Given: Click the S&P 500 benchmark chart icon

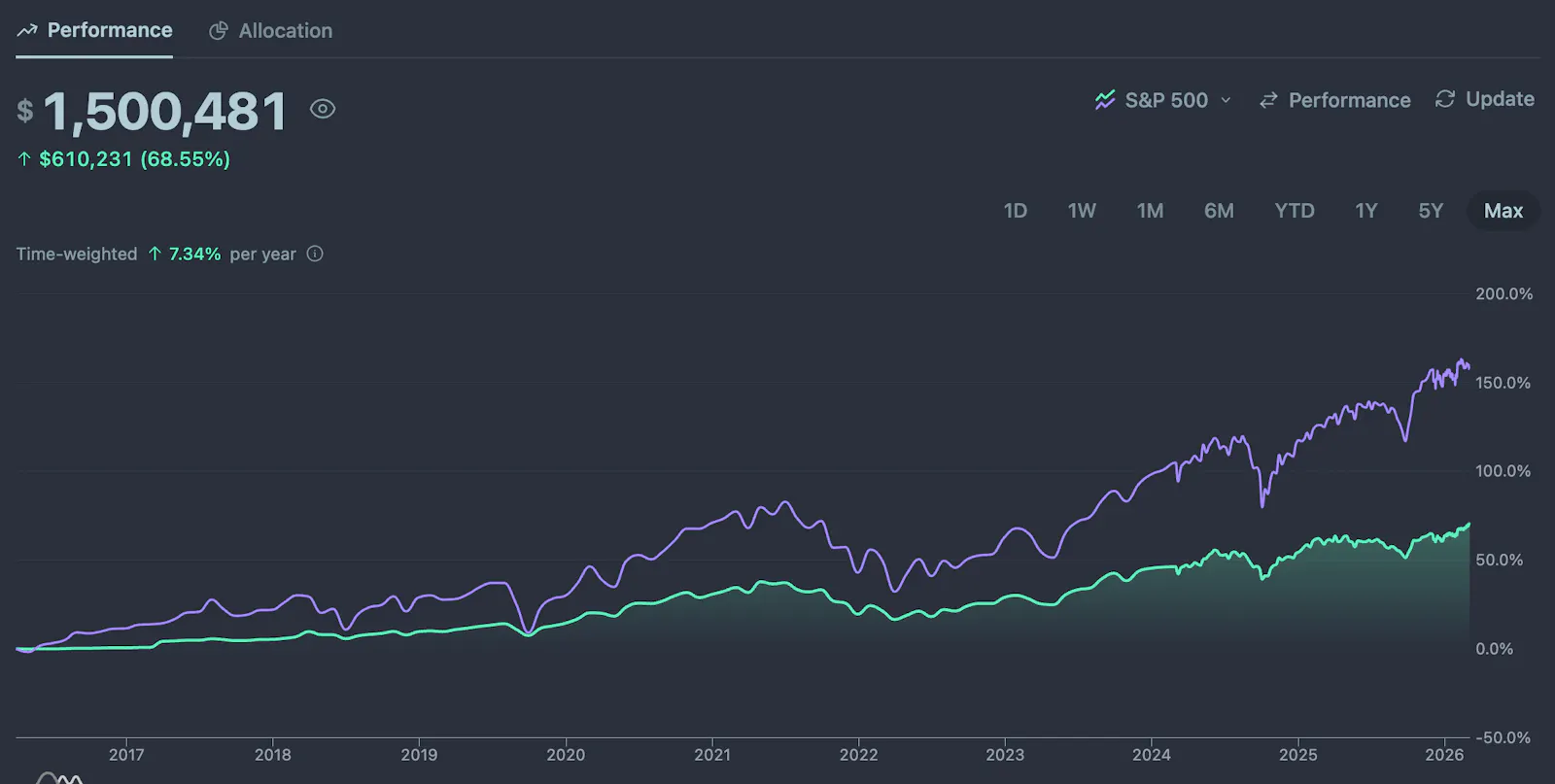Looking at the screenshot, I should [1105, 100].
